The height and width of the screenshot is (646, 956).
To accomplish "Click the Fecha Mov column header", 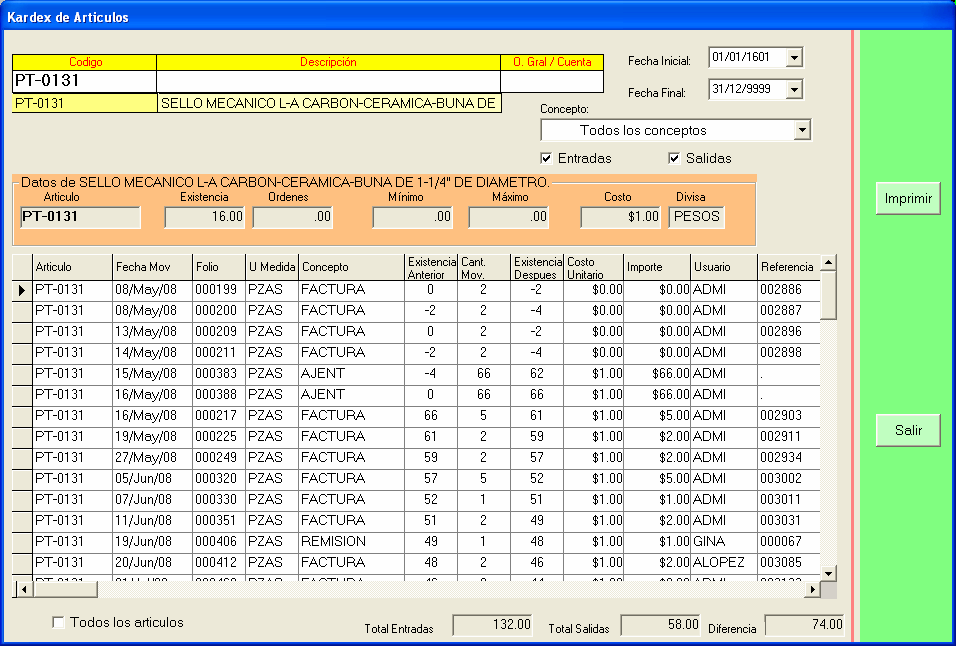I will point(152,267).
